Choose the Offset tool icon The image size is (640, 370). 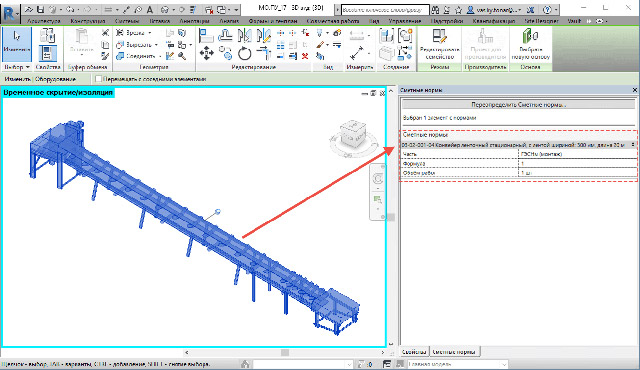click(225, 36)
